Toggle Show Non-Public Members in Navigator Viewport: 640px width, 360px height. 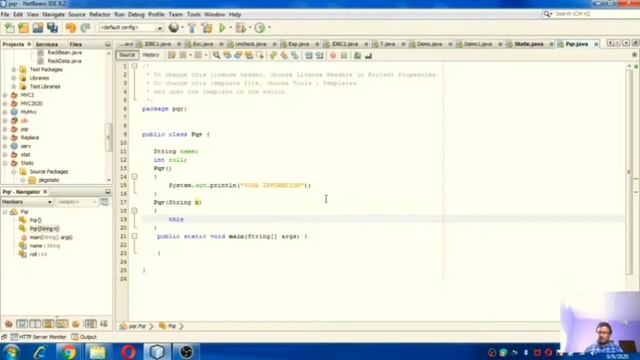(x=48, y=324)
